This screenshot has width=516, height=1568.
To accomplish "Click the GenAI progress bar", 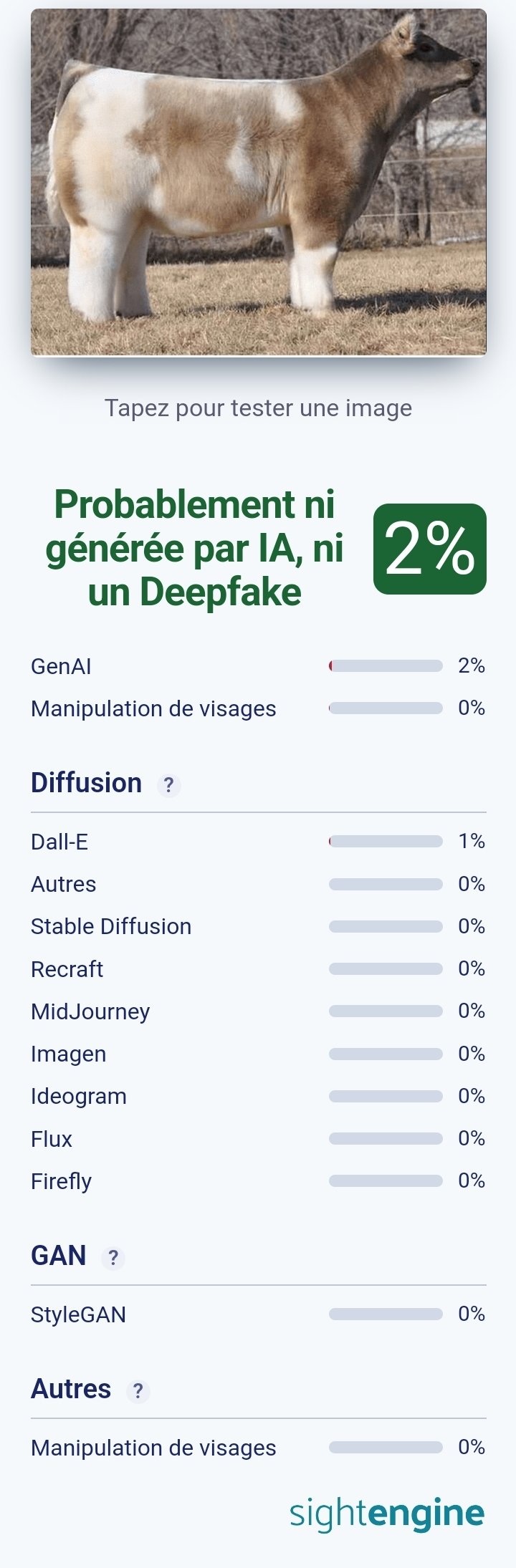I will pos(386,666).
